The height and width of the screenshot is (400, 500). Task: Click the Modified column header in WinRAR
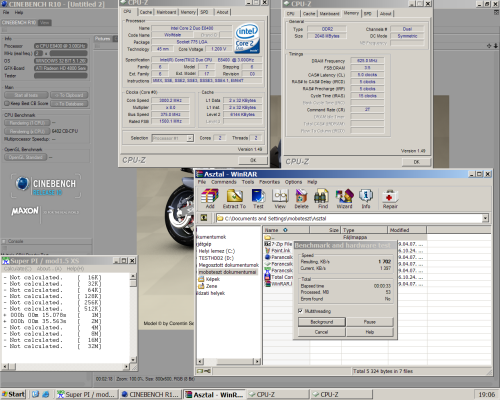pos(407,230)
